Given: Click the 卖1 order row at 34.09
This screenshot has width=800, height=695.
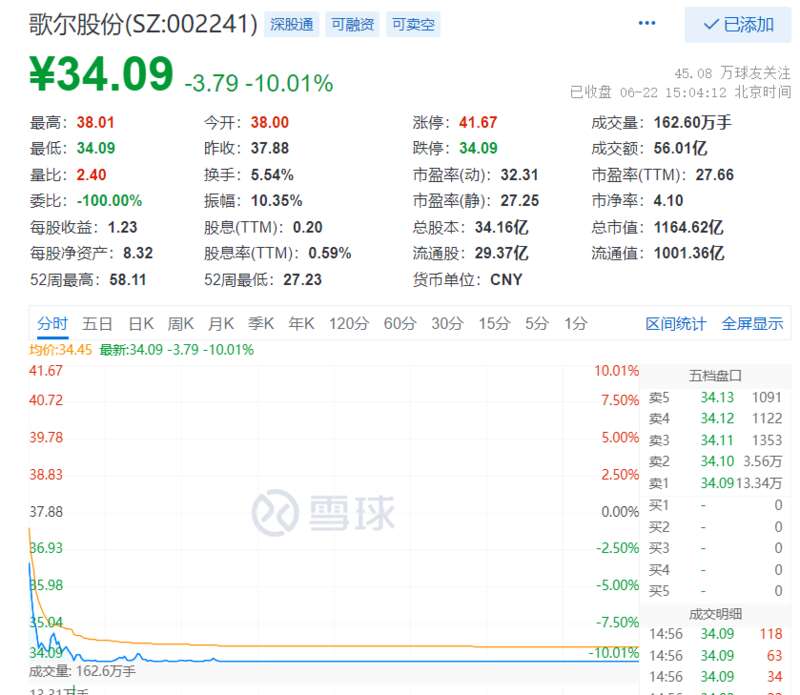Looking at the screenshot, I should tap(715, 483).
